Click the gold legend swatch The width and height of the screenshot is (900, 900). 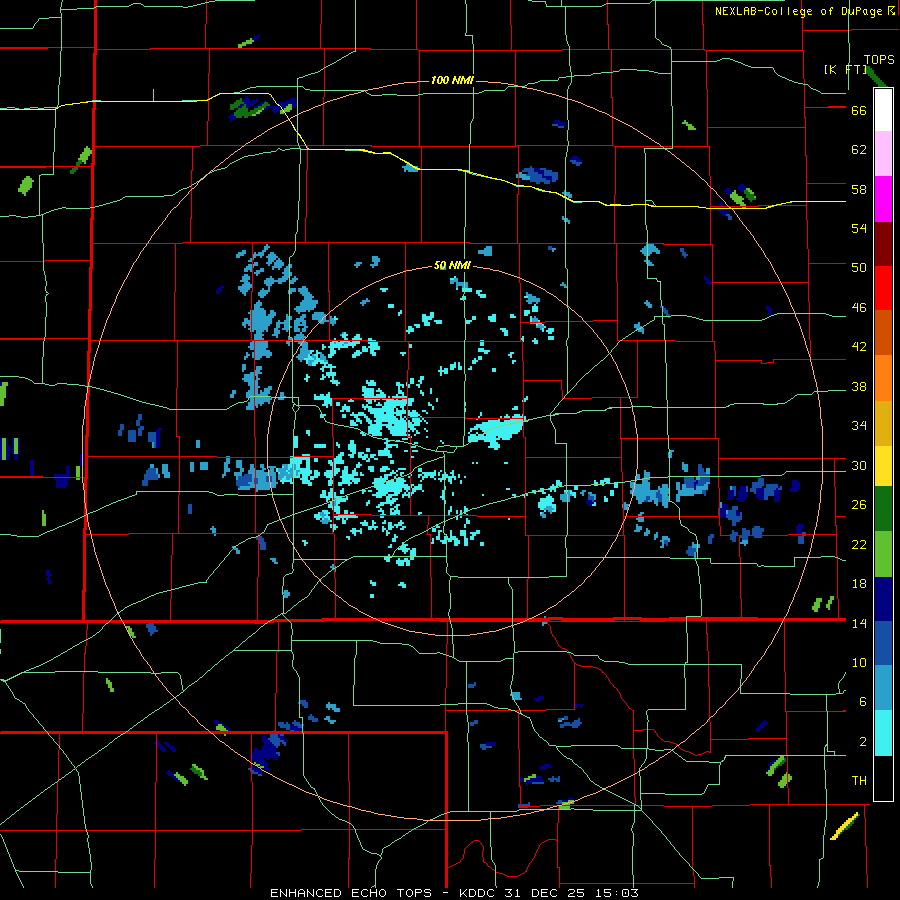[x=883, y=423]
